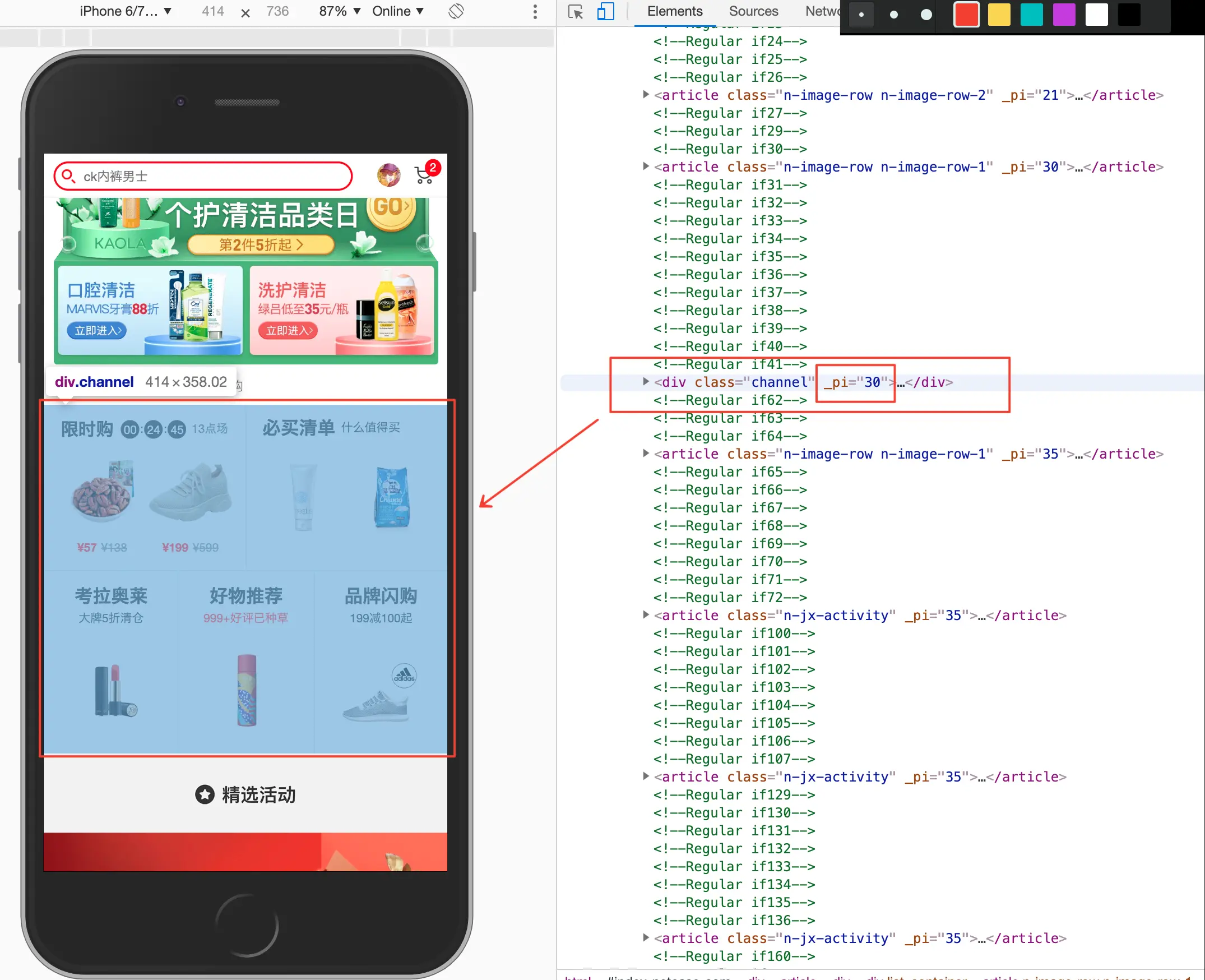Pick the teal annotation color
This screenshot has width=1205, height=980.
click(1031, 15)
